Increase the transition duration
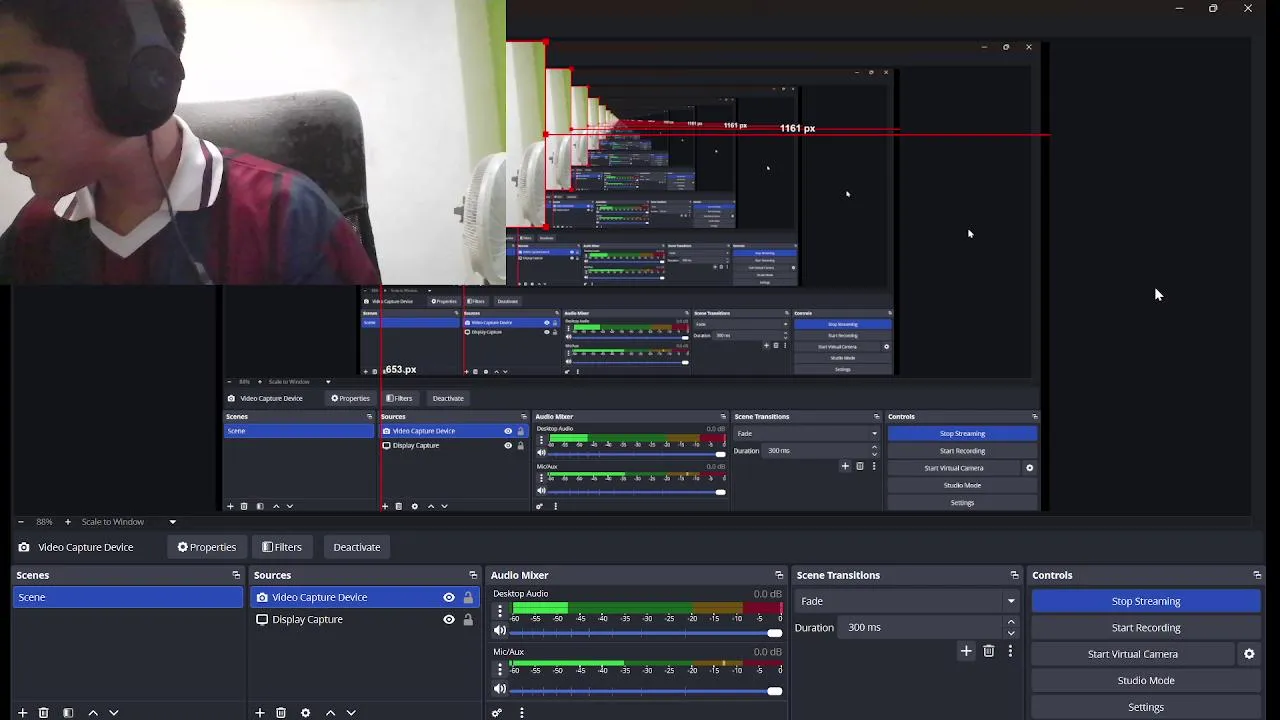The width and height of the screenshot is (1280, 720). tap(1011, 622)
